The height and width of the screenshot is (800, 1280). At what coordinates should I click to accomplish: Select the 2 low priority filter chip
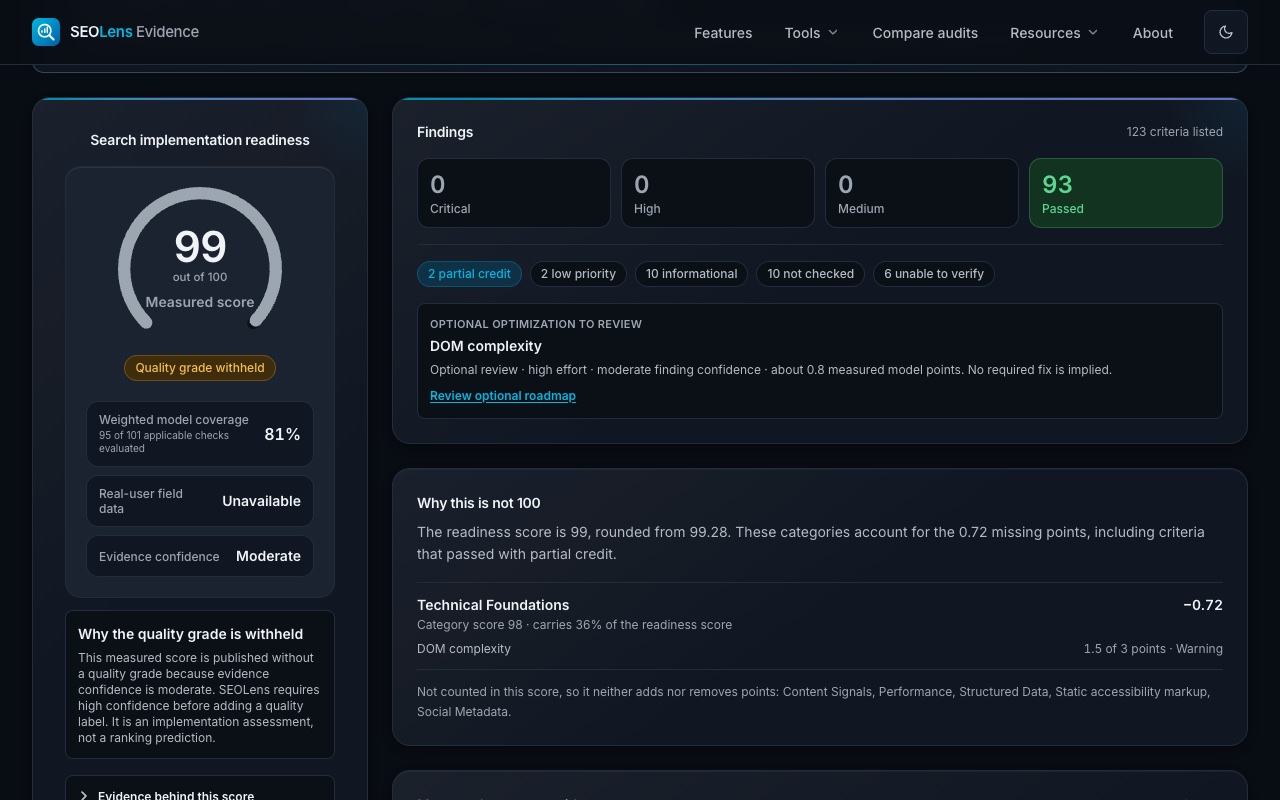click(578, 274)
